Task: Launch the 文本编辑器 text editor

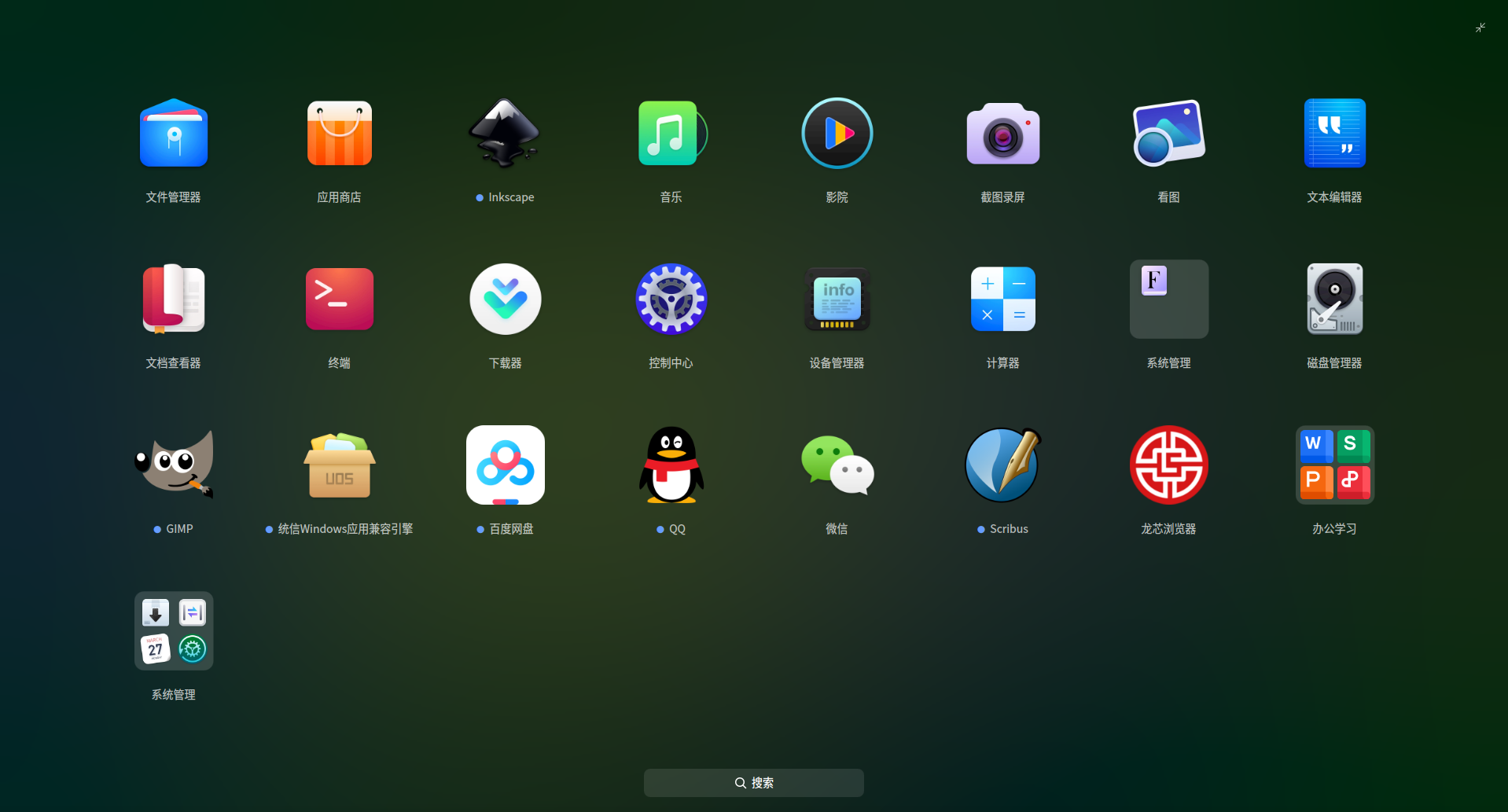Action: pyautogui.click(x=1335, y=133)
